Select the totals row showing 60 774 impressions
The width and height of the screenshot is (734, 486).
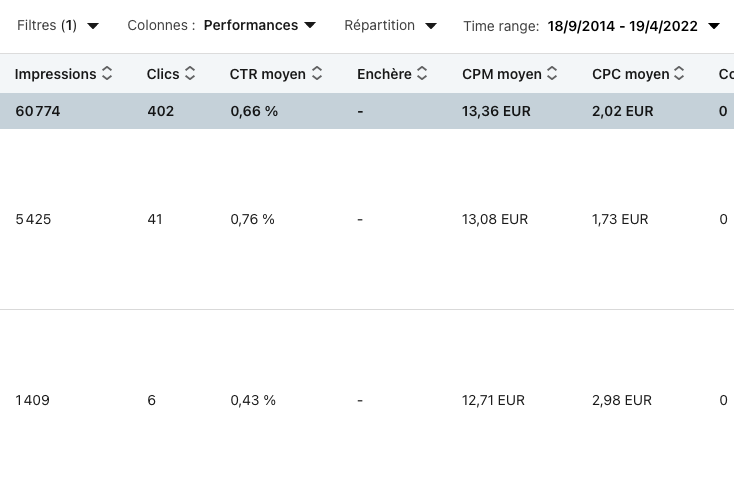click(38, 111)
